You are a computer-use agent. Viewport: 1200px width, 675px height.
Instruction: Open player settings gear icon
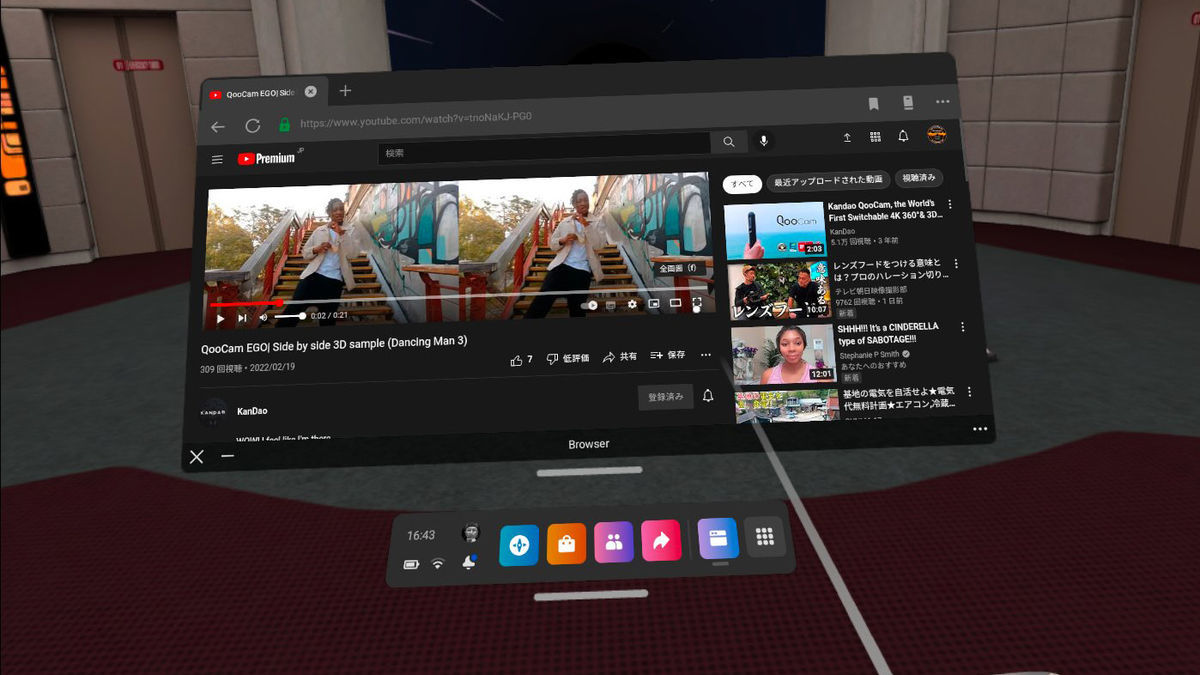coord(632,304)
